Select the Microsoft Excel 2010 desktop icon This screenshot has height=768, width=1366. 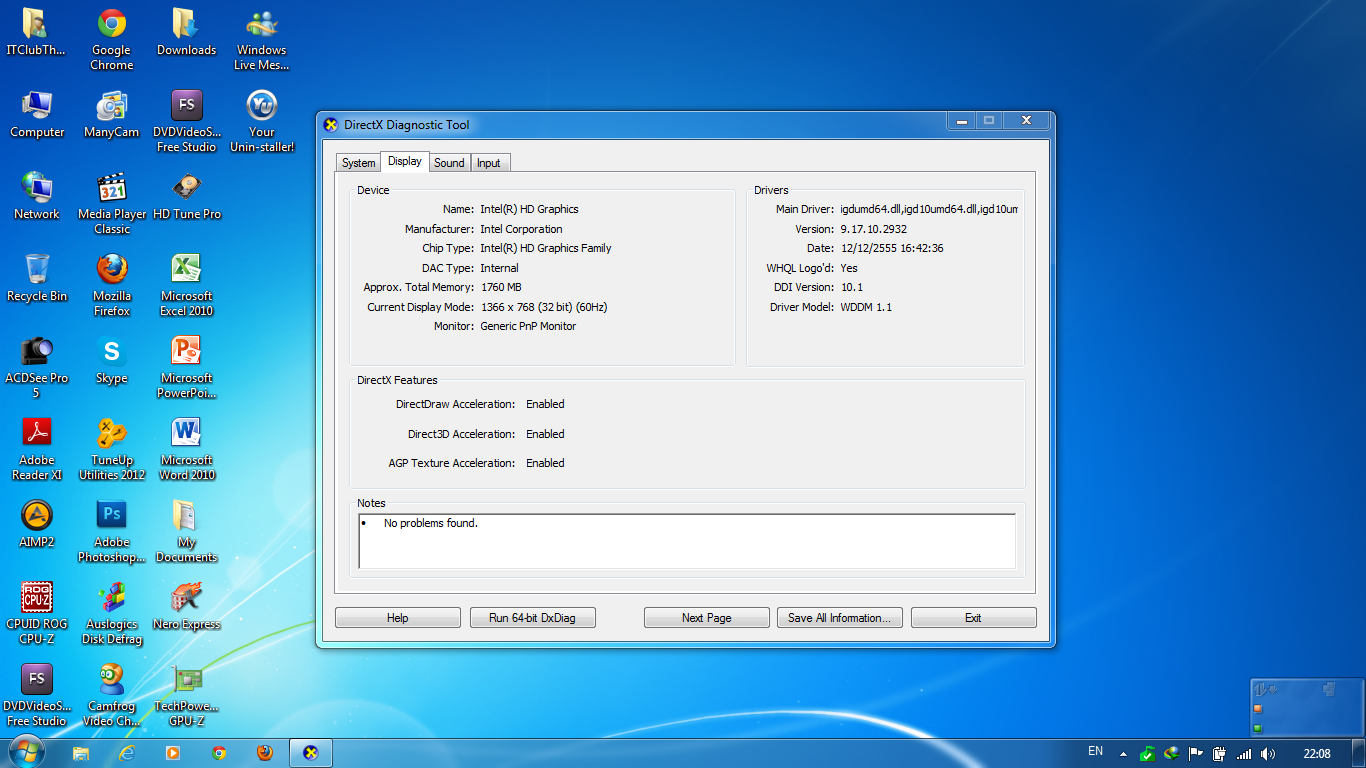(x=186, y=286)
